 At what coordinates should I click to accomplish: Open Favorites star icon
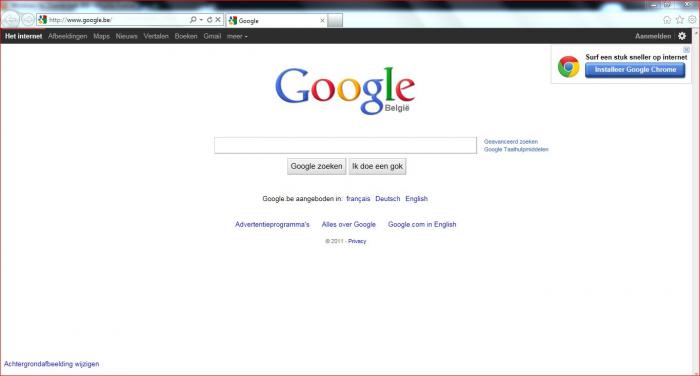(680, 20)
